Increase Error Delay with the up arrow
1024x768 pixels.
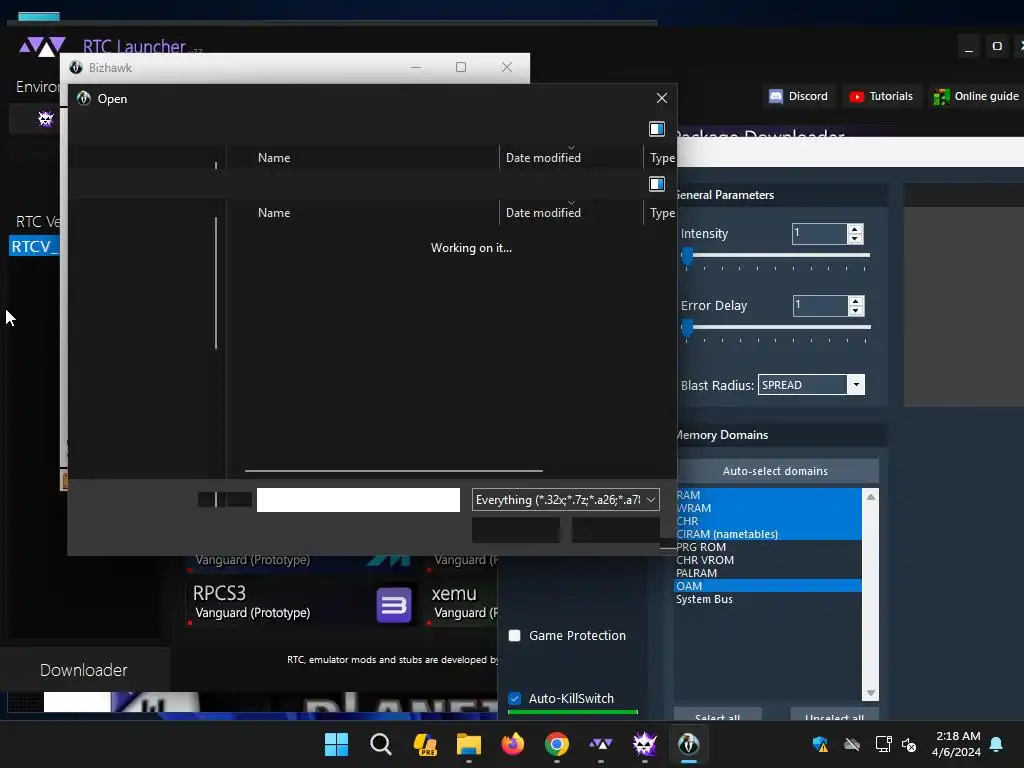point(856,300)
